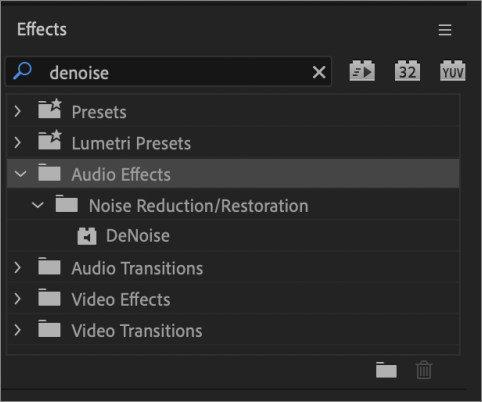Expand the Video Transitions bin
Image resolution: width=482 pixels, height=402 pixels.
pos(18,330)
